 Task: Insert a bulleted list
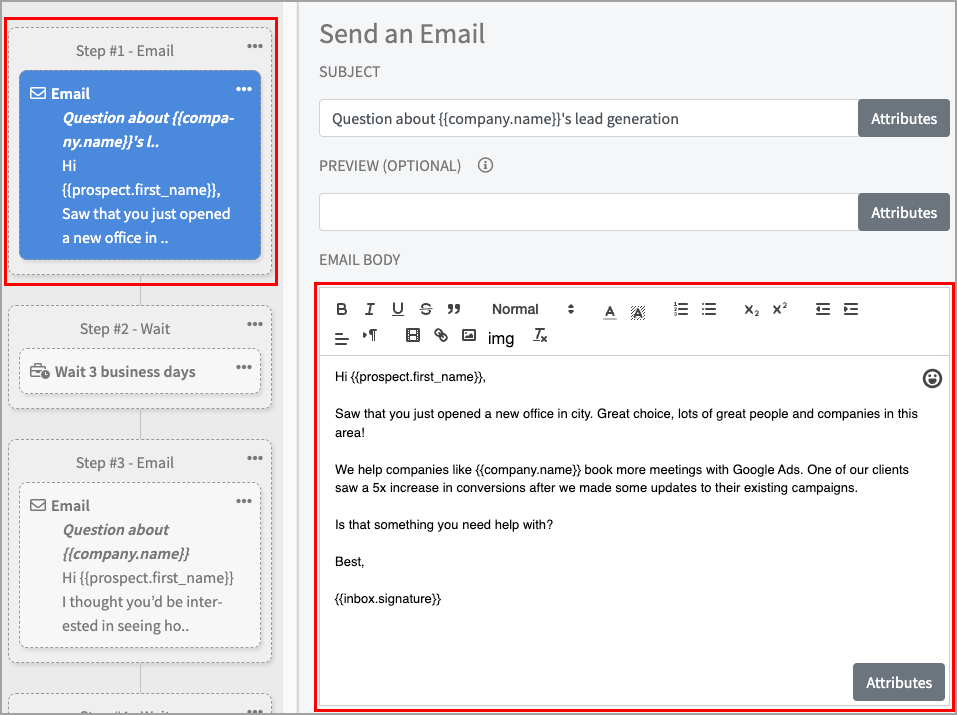709,309
